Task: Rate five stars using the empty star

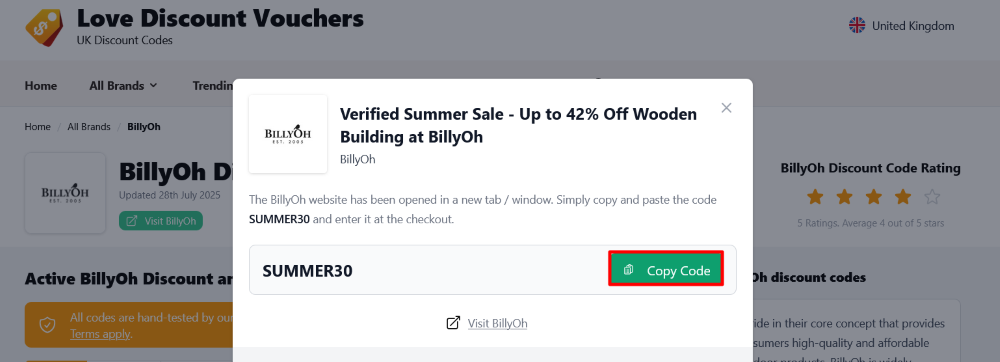Action: coord(932,196)
